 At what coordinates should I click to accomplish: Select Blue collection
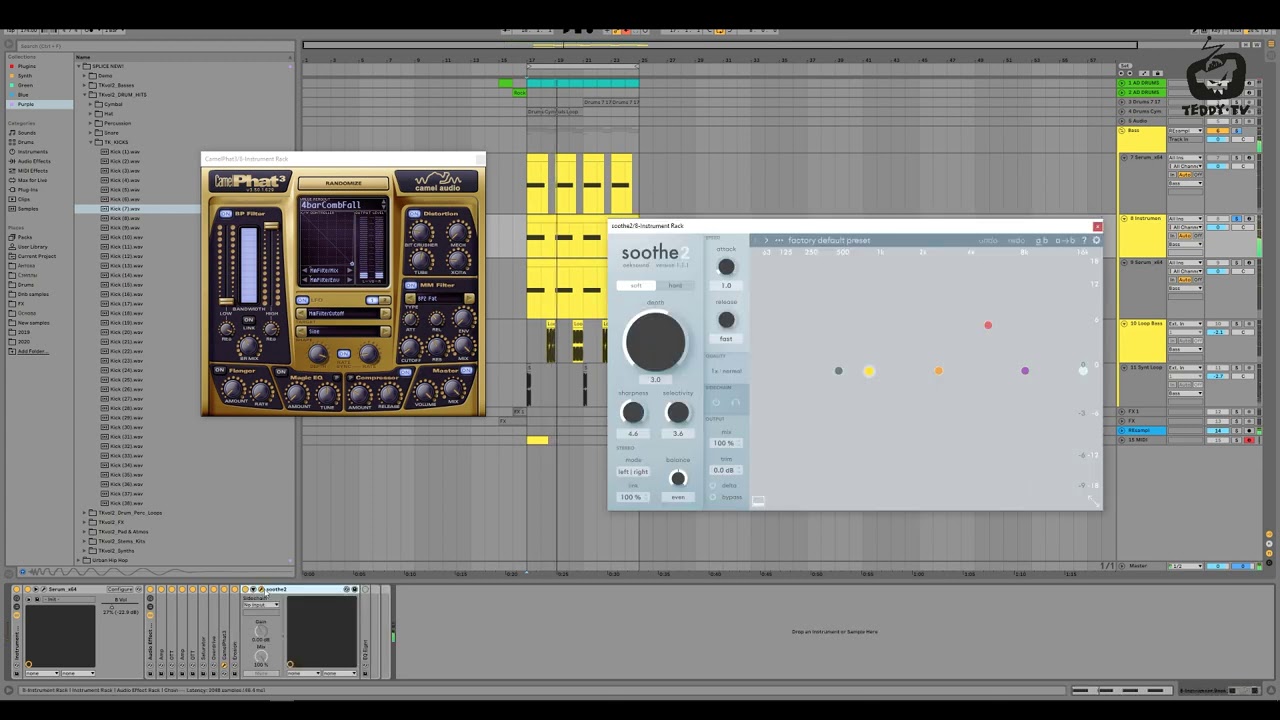click(x=23, y=95)
